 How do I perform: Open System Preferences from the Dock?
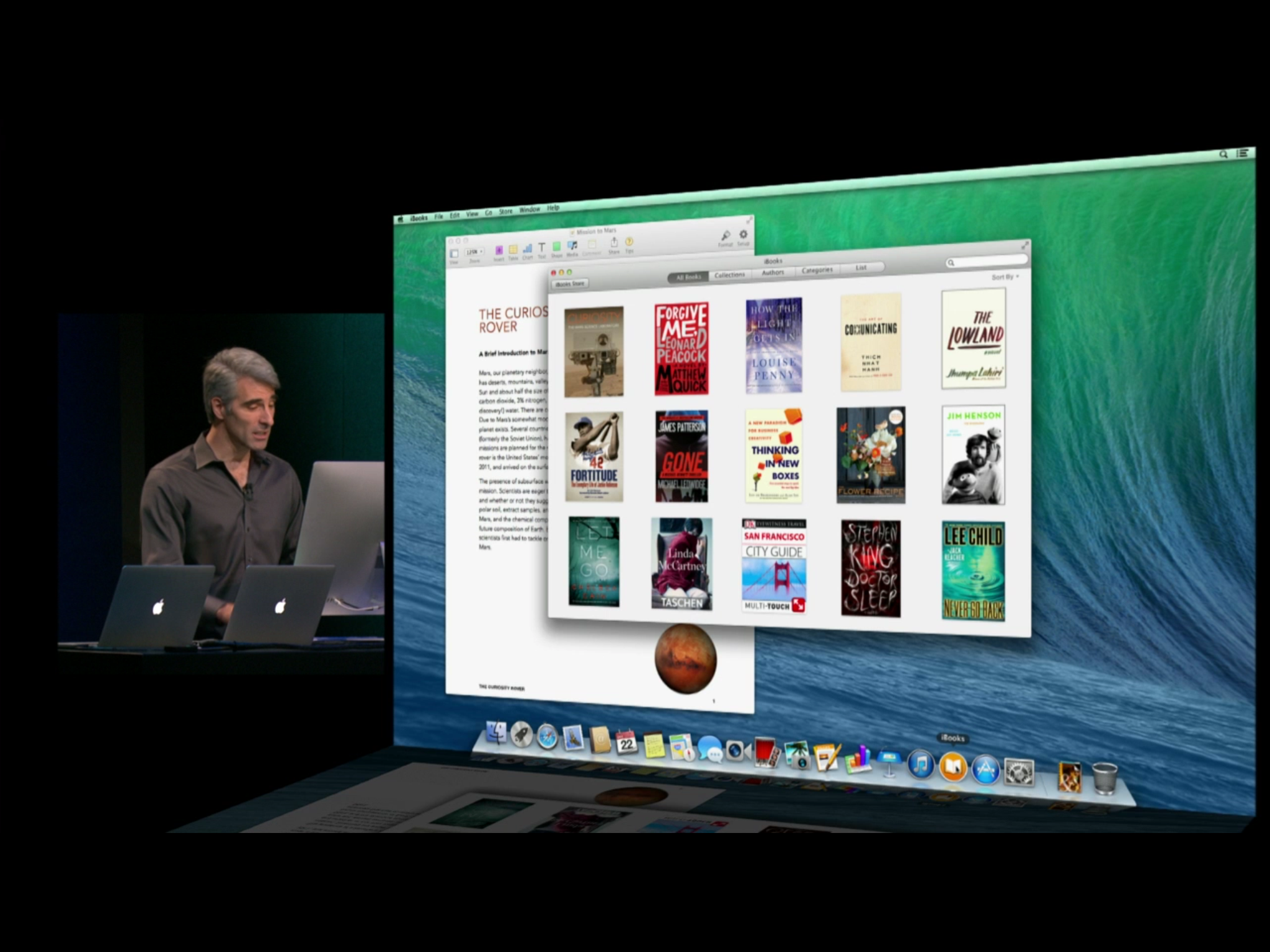[x=1019, y=772]
